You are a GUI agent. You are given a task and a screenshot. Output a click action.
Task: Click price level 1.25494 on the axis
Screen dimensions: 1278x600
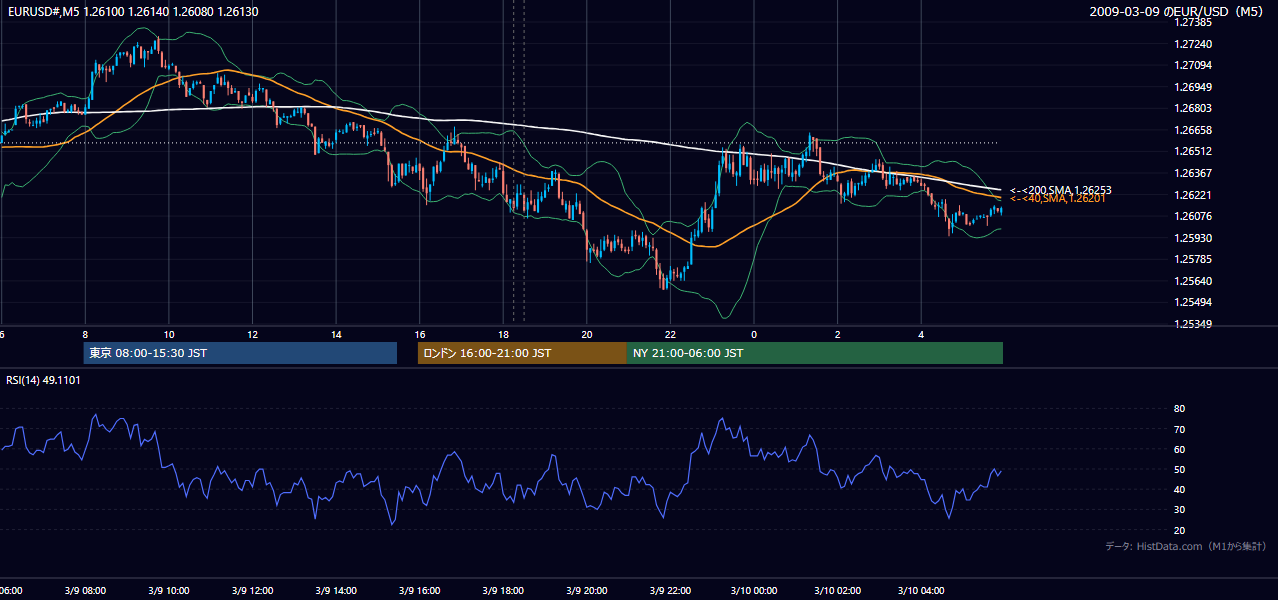(1193, 302)
